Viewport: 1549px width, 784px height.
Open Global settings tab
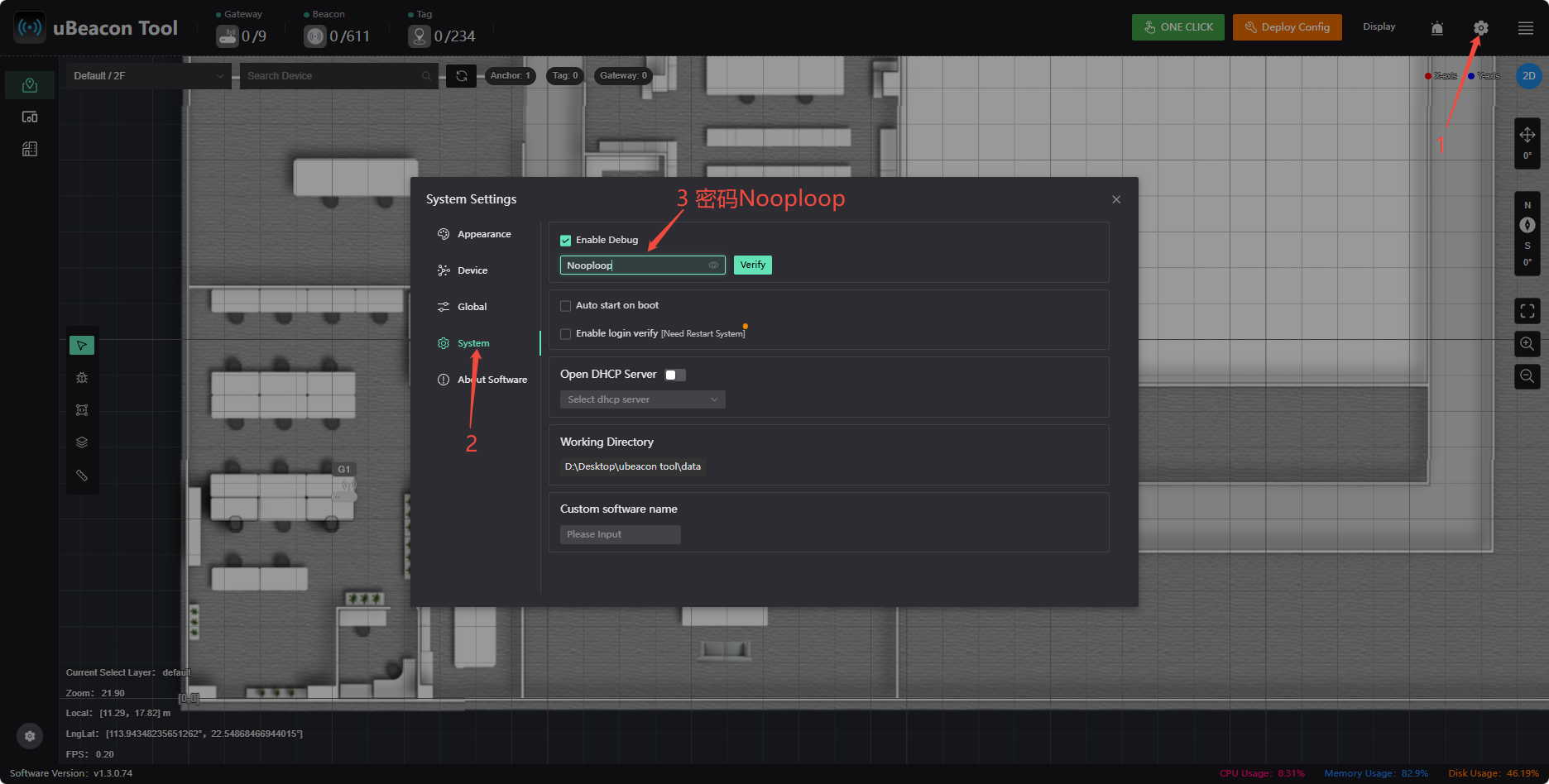463,307
